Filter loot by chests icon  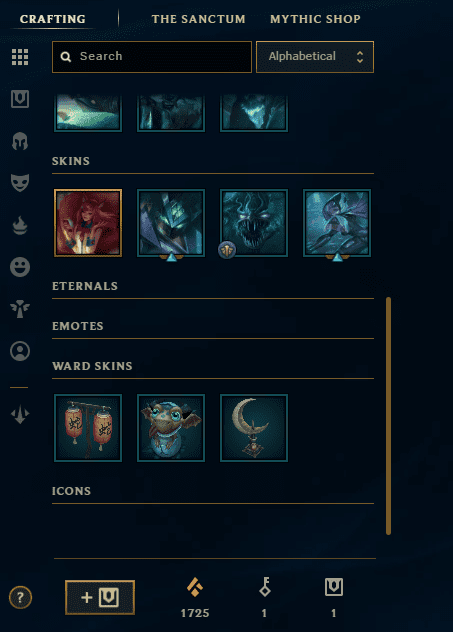[x=20, y=99]
